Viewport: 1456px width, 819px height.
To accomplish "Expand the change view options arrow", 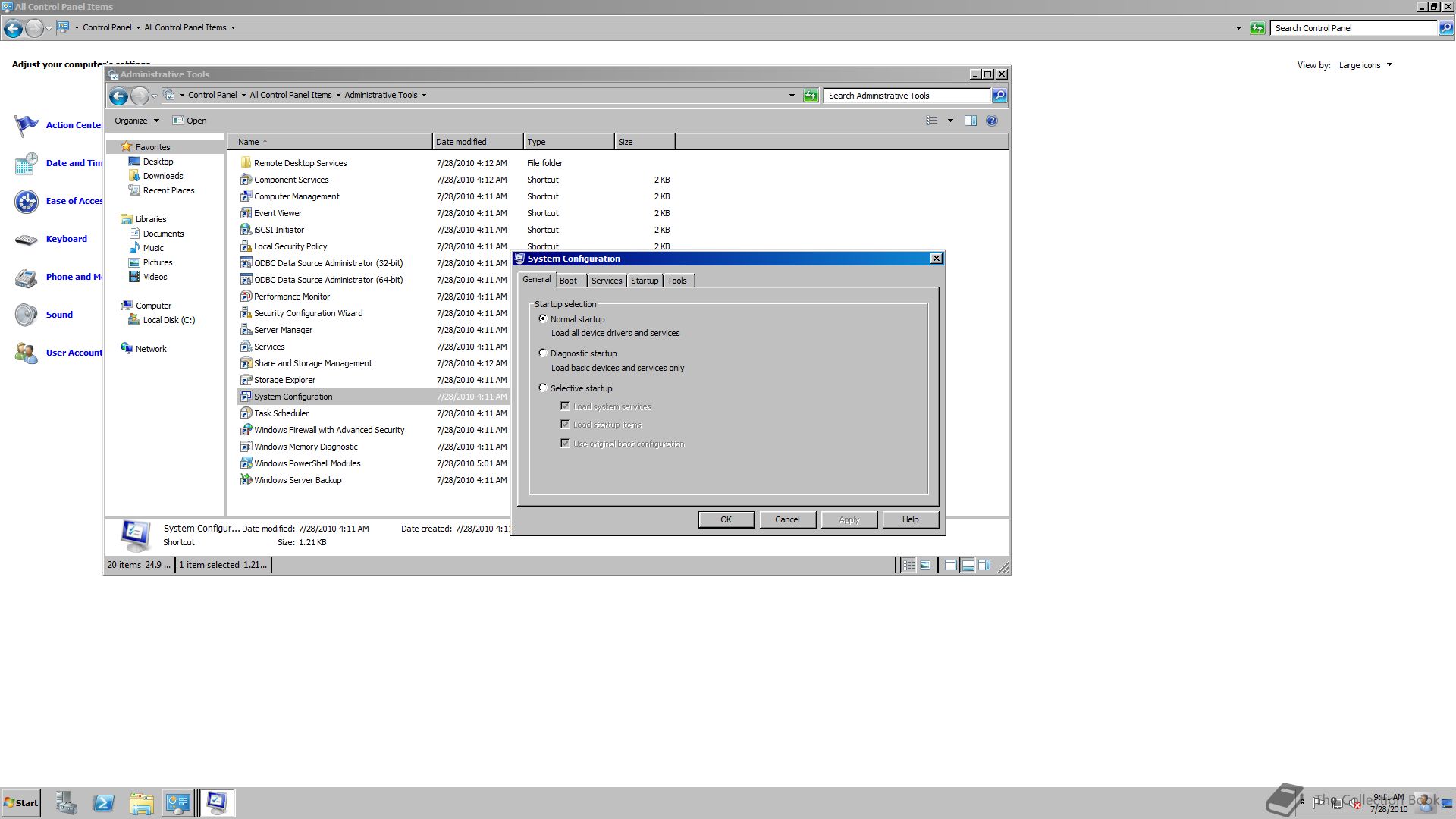I will pyautogui.click(x=950, y=121).
